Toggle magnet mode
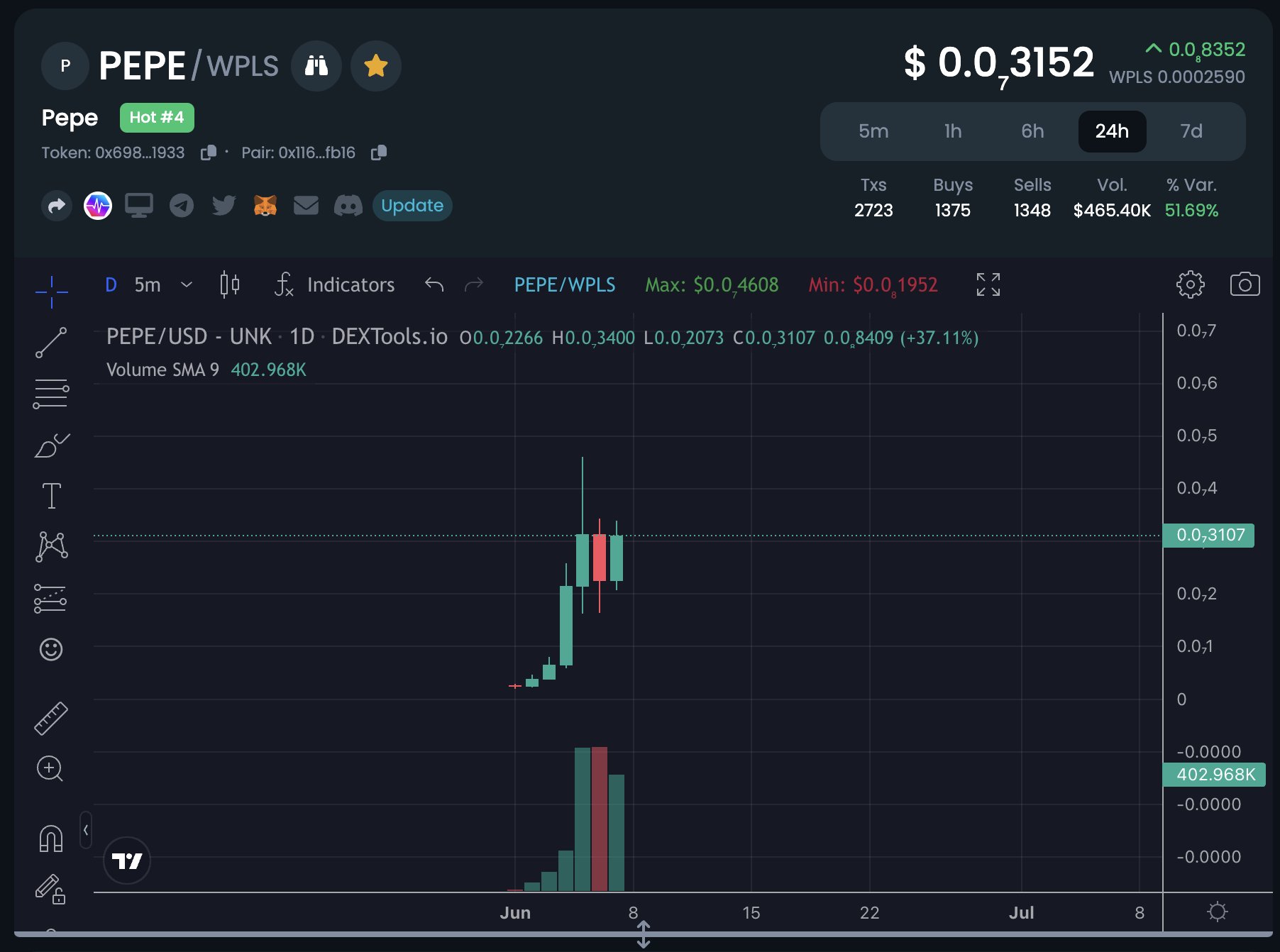 [x=51, y=838]
